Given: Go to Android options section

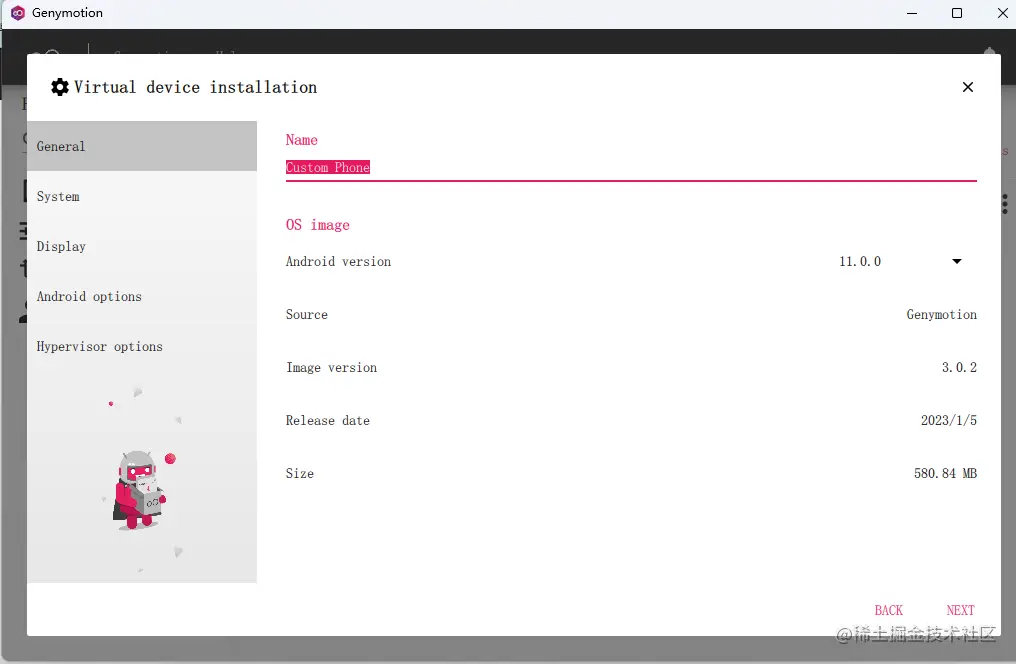Looking at the screenshot, I should point(142,296).
